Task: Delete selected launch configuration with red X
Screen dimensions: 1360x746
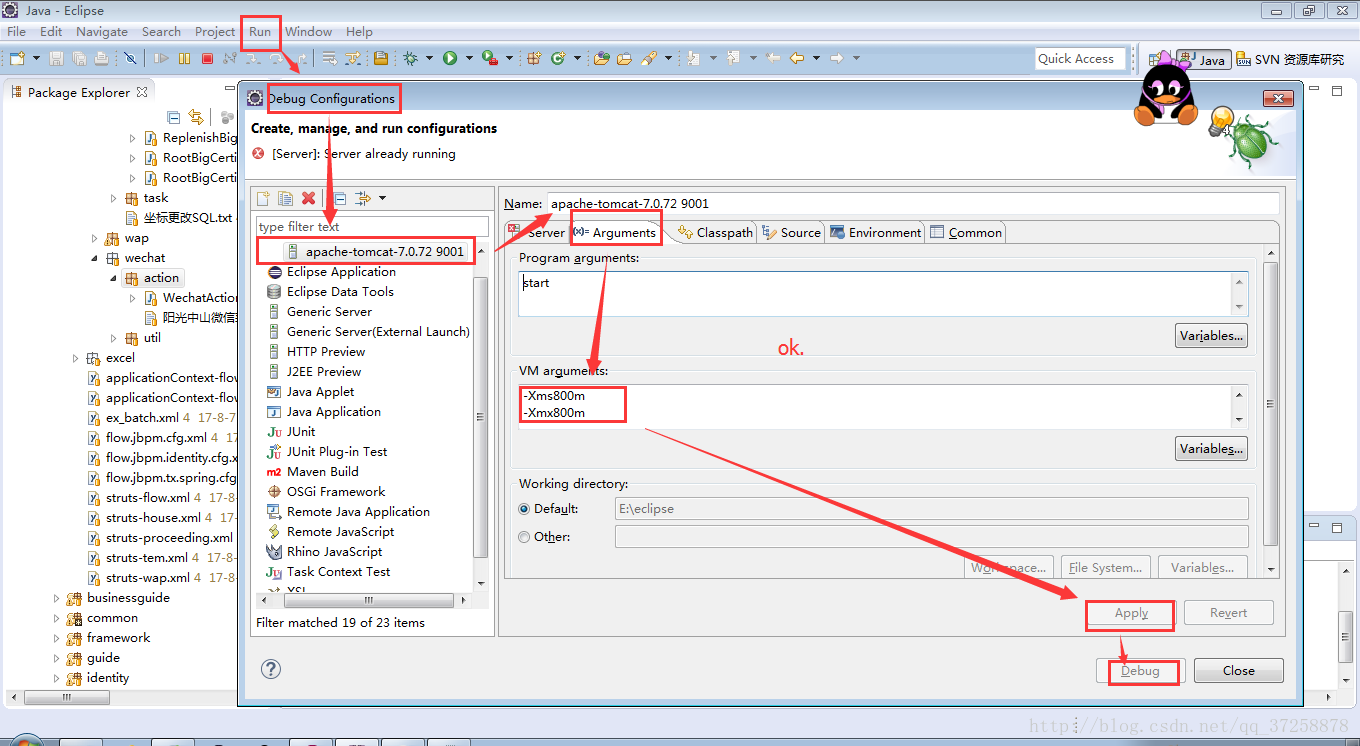Action: [308, 198]
